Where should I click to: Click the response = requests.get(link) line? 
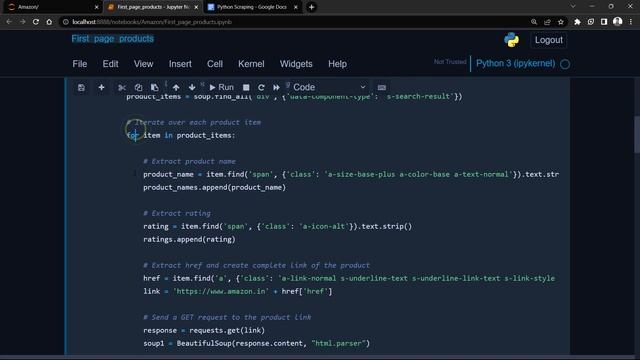204,330
